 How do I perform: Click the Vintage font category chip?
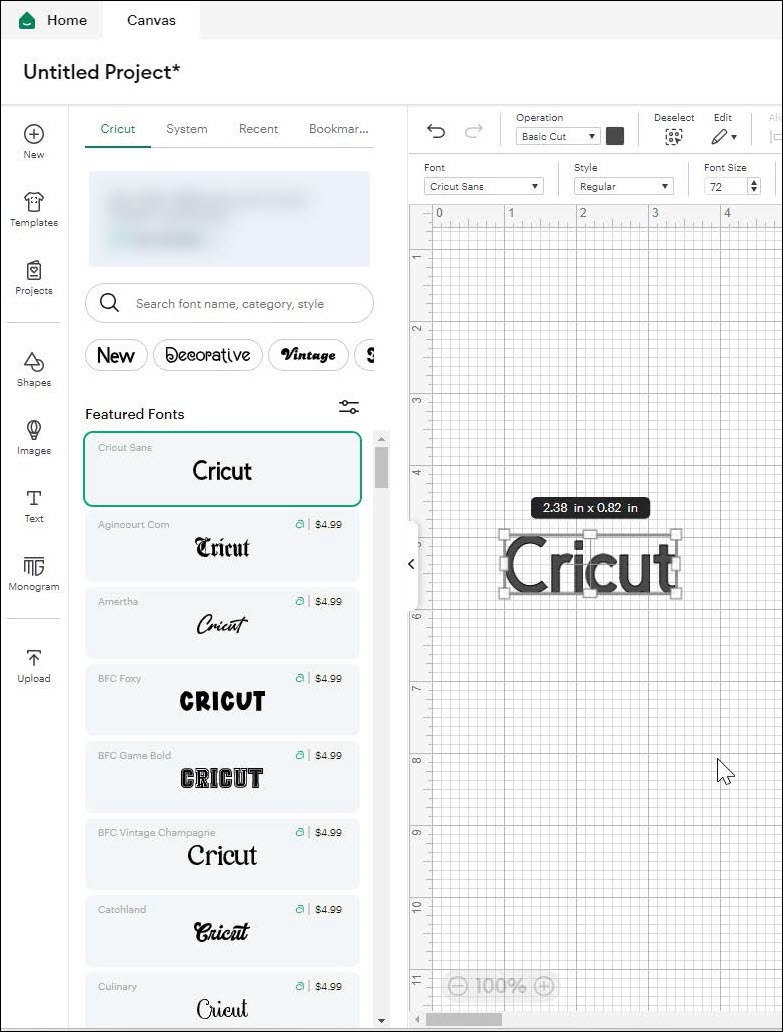click(308, 355)
